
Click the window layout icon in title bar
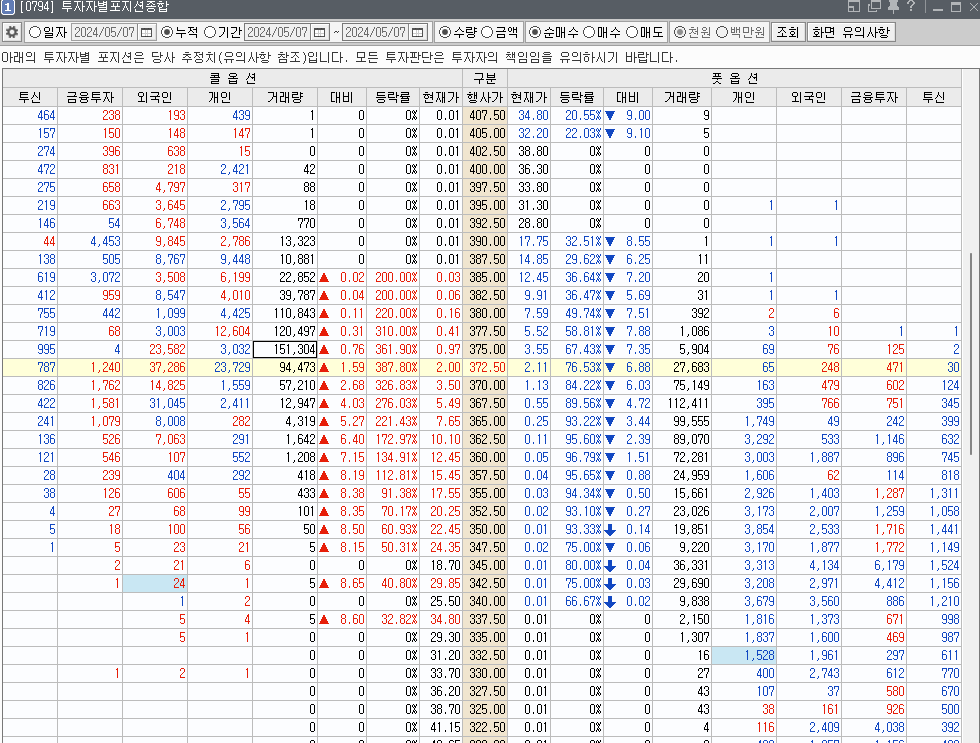click(852, 7)
